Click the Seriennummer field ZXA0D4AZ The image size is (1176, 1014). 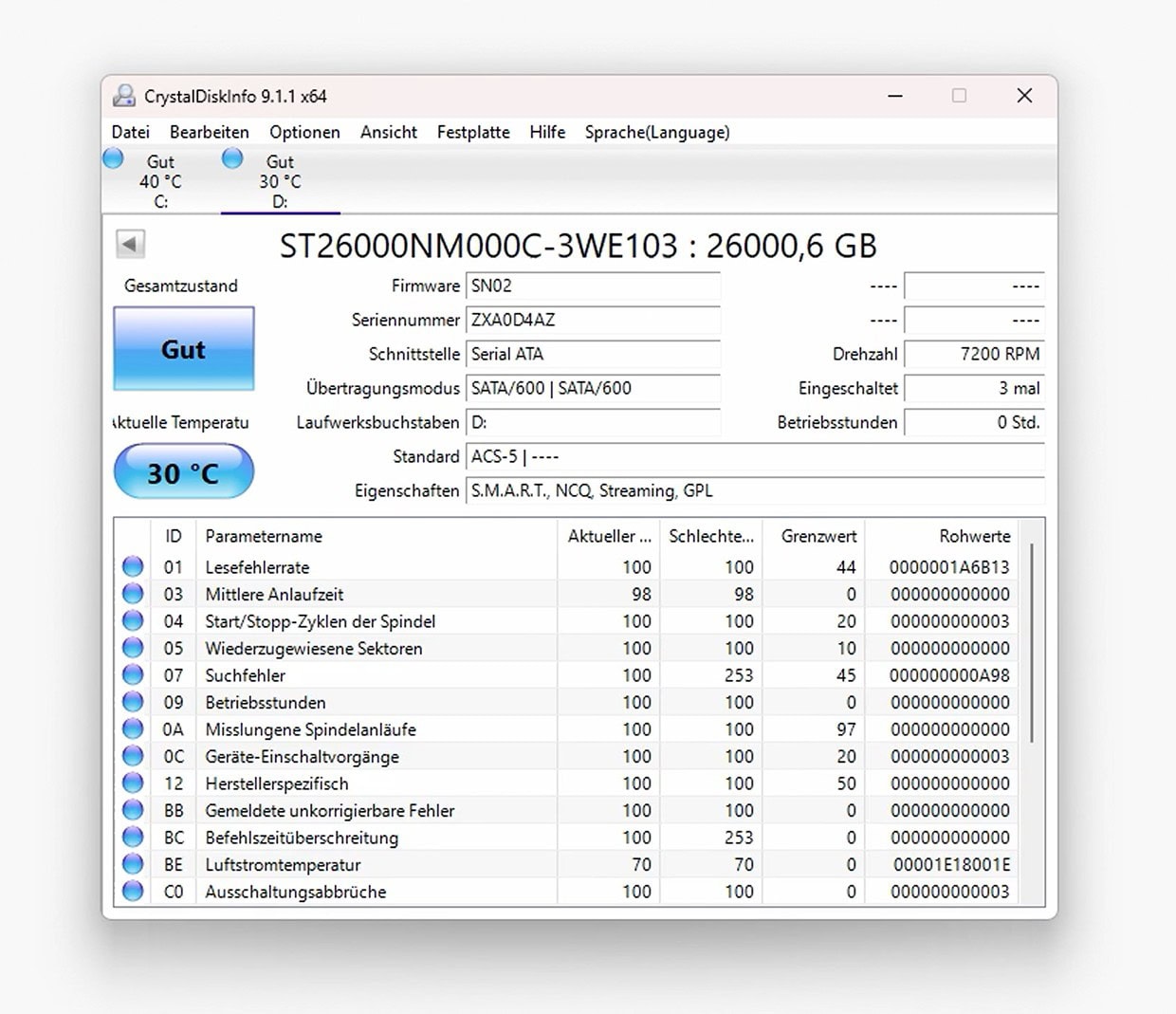(x=594, y=320)
